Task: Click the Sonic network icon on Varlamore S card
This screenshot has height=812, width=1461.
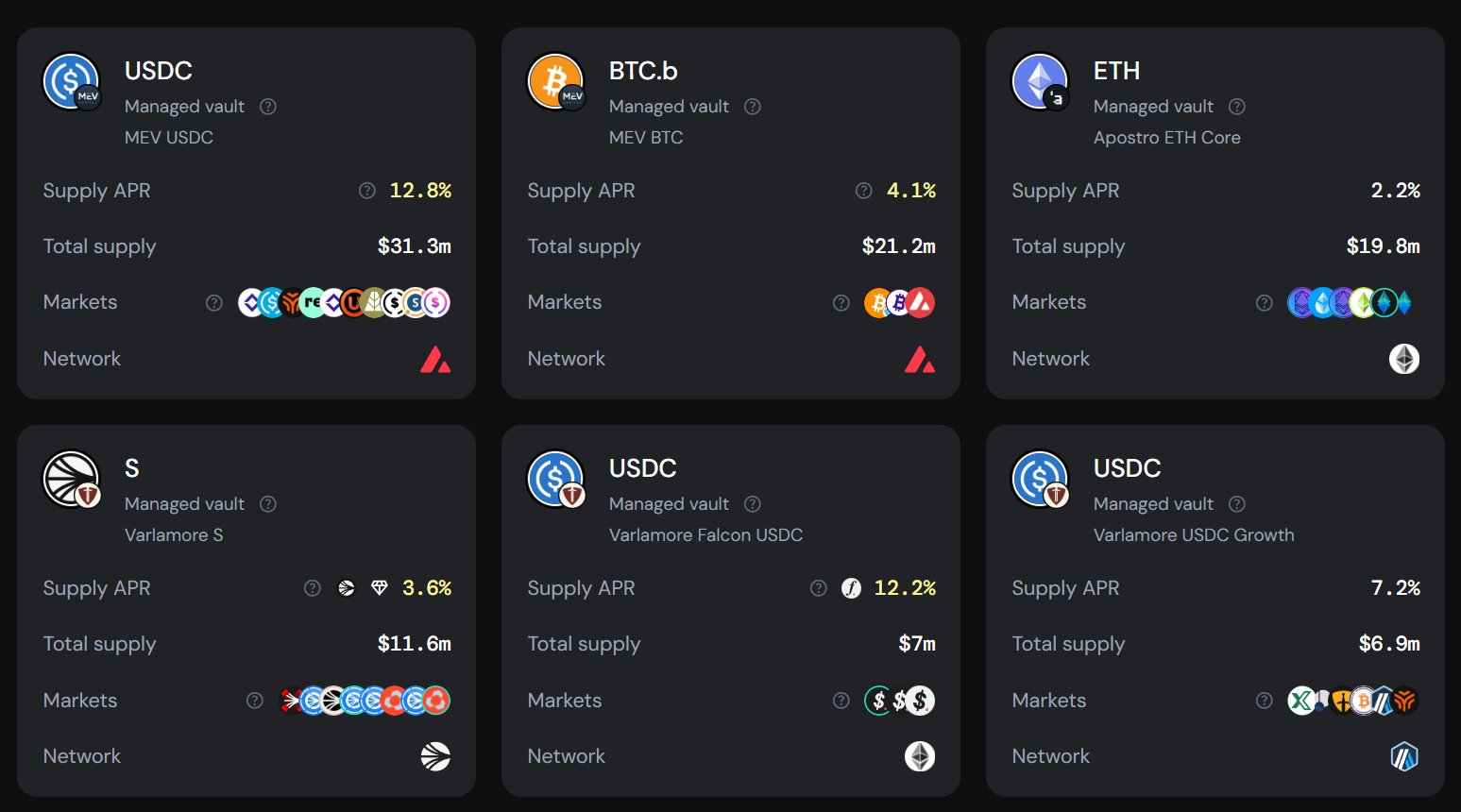Action: [x=437, y=756]
